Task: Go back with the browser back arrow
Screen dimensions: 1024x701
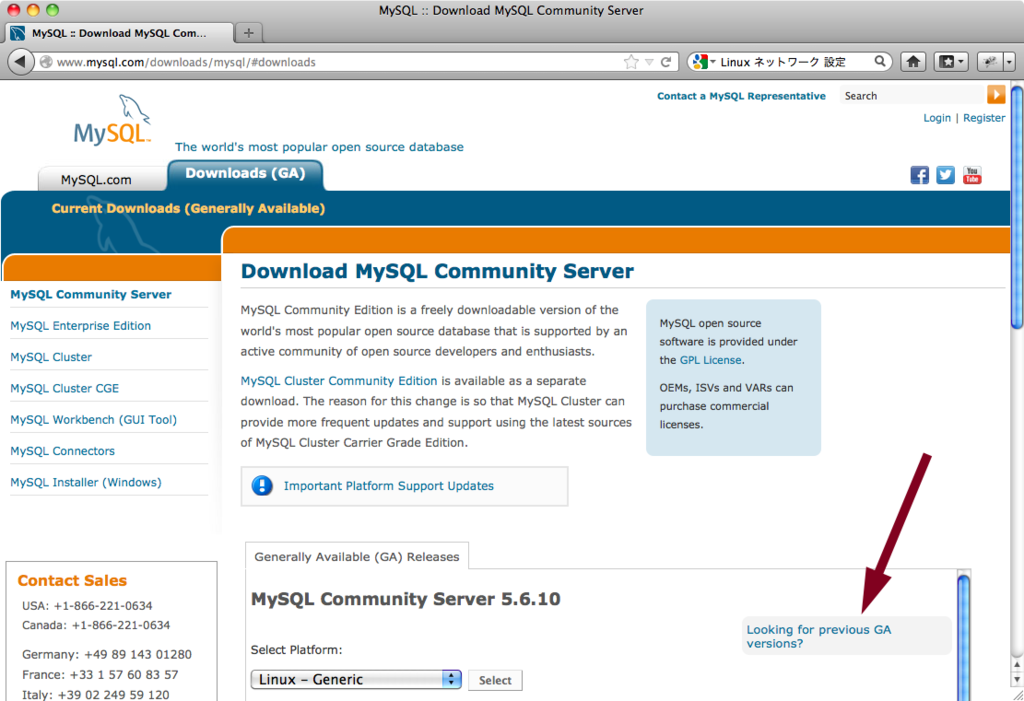Action: 20,62
